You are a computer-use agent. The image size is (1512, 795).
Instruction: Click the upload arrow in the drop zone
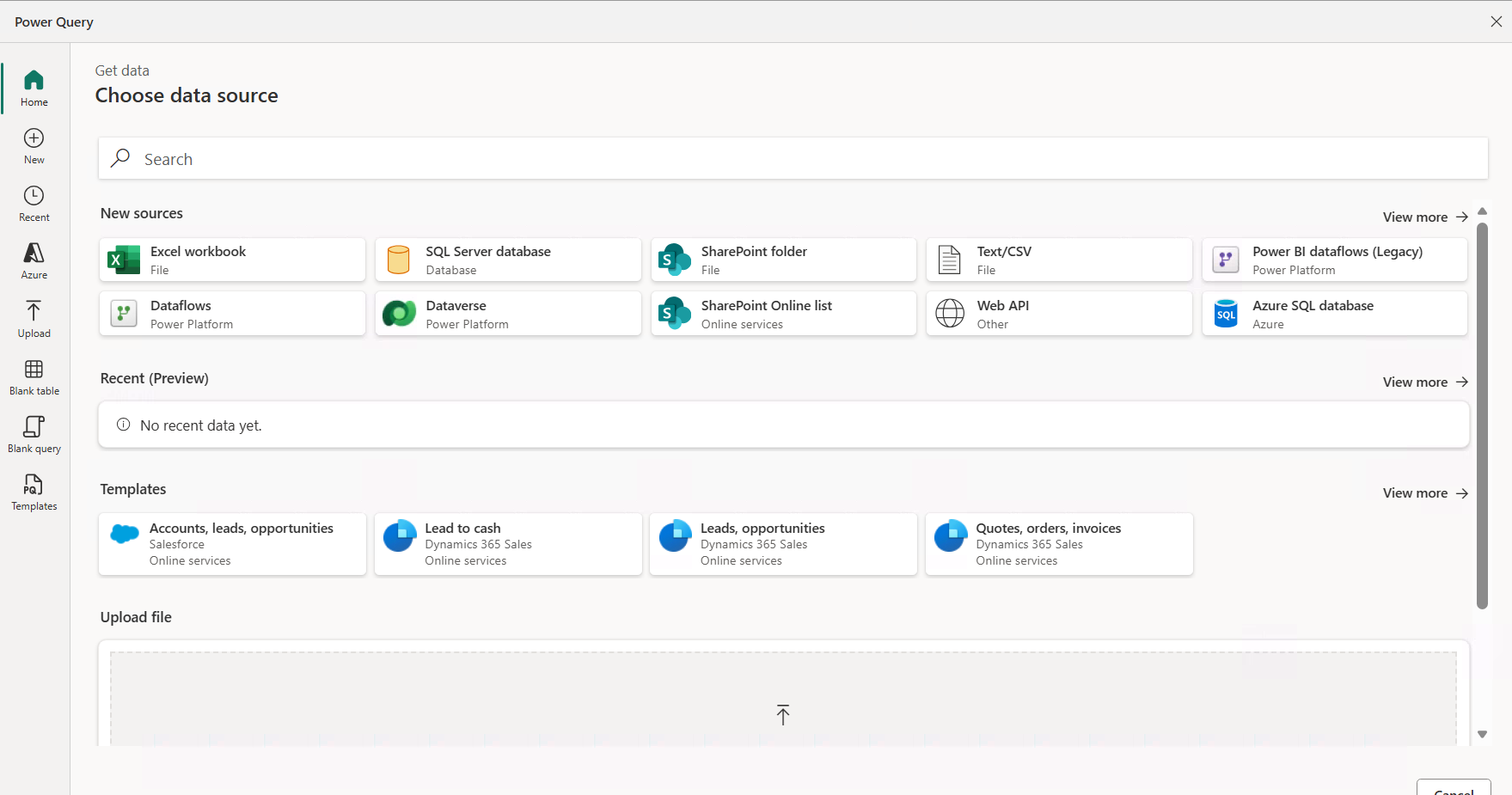coord(783,714)
